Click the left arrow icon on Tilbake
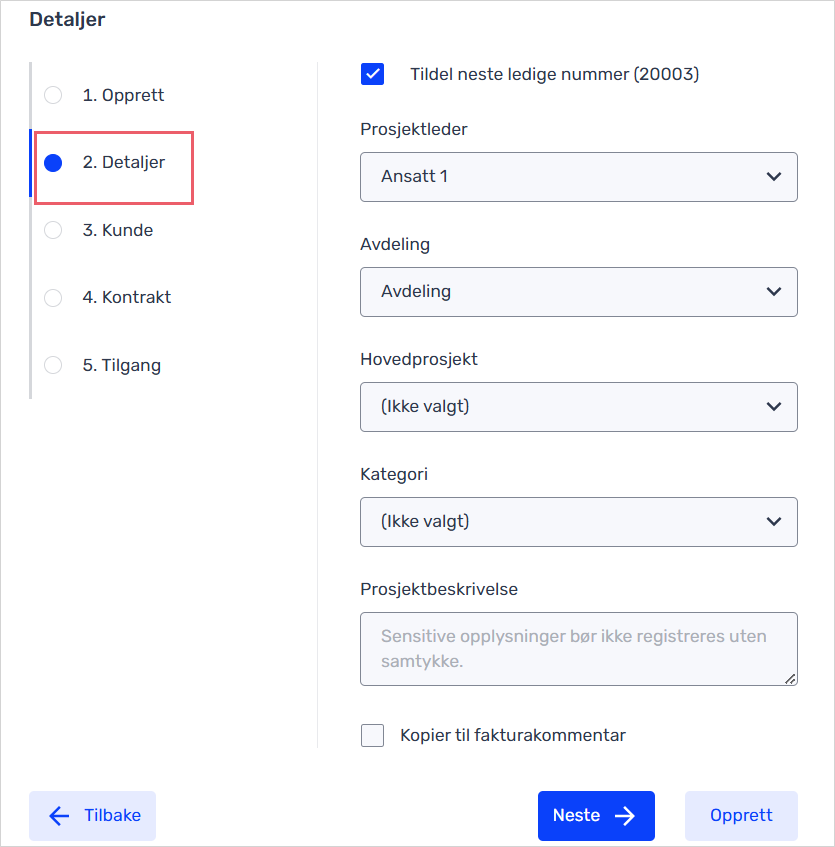The width and height of the screenshot is (835, 847). pos(59,816)
